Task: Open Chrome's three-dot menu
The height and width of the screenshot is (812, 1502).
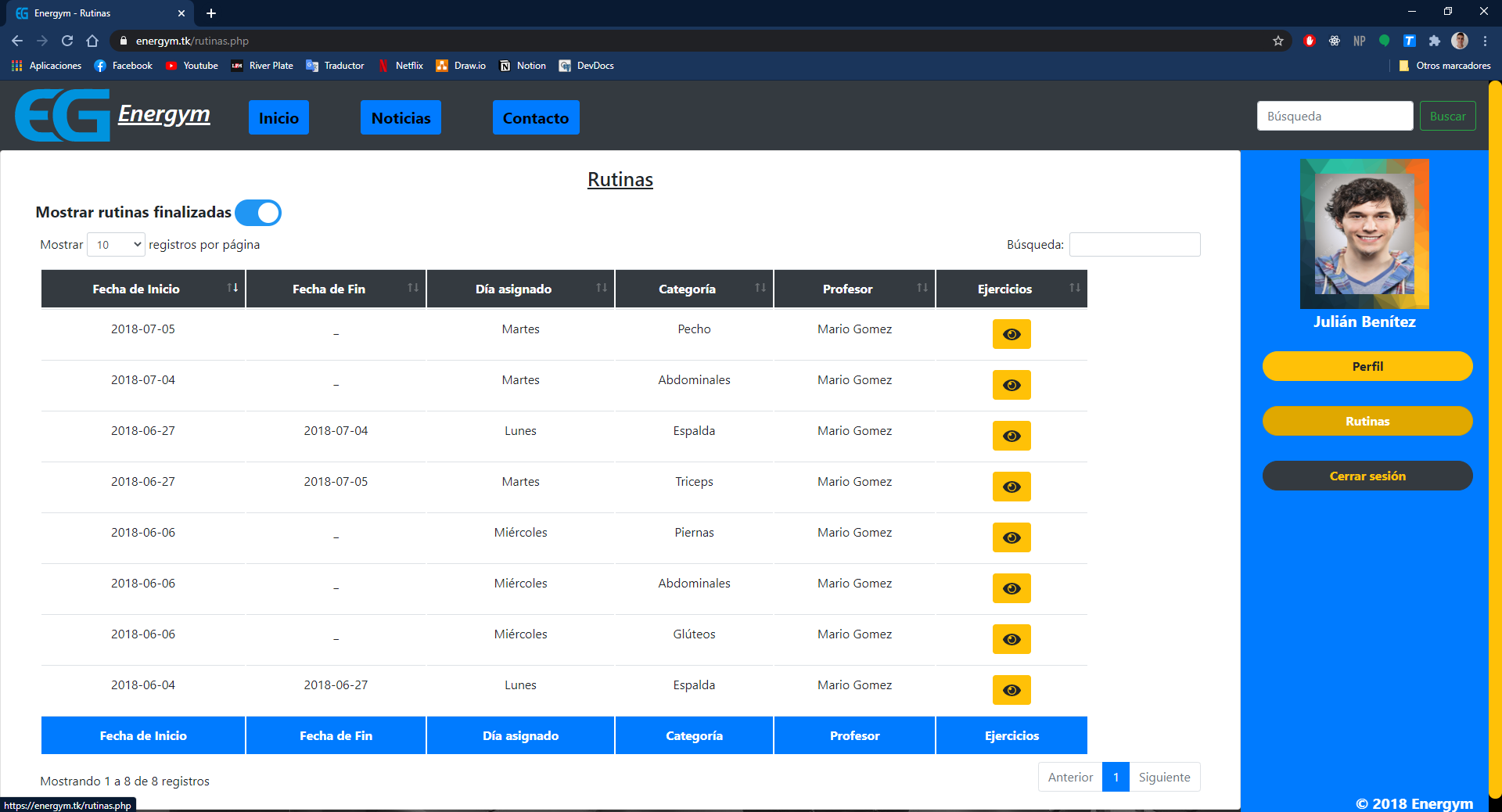Action: point(1485,41)
